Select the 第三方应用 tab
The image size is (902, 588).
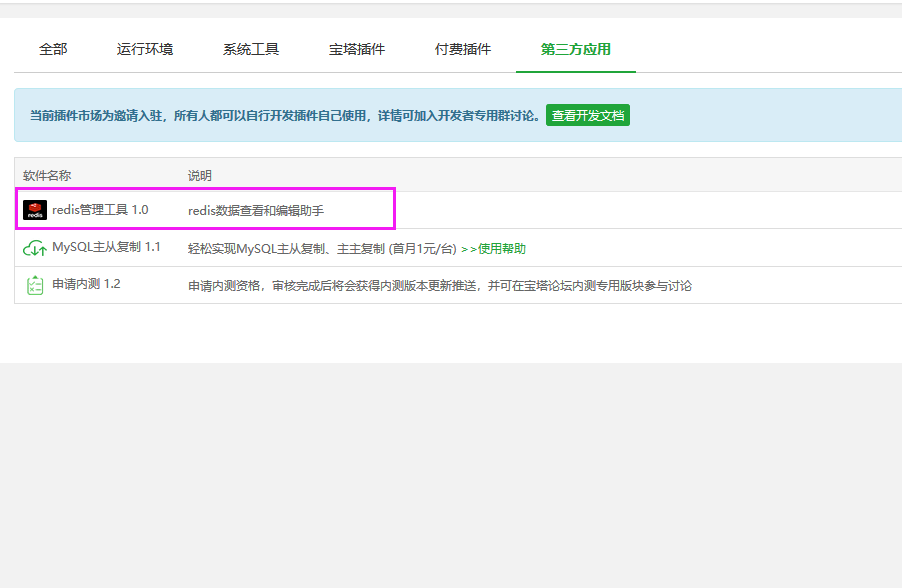(576, 49)
